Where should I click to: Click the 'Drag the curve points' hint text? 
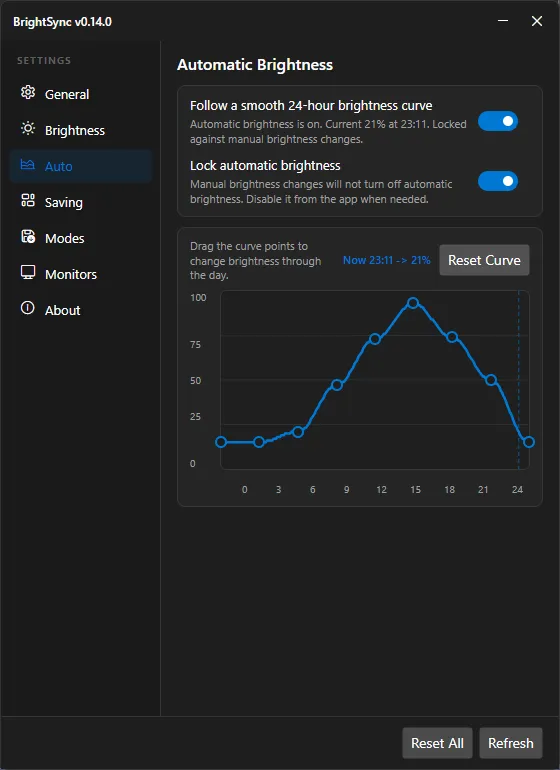[x=255, y=261]
